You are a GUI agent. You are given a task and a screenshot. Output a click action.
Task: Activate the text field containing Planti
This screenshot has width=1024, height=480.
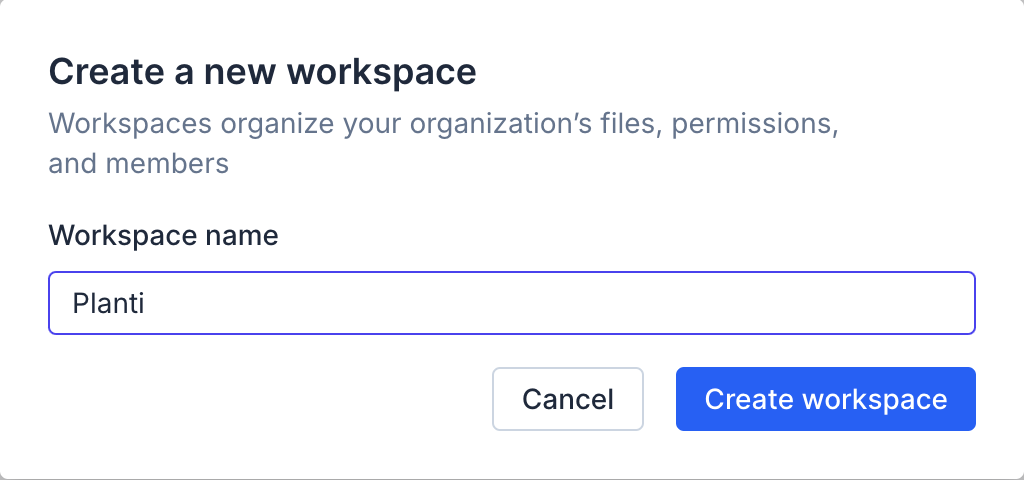click(511, 303)
